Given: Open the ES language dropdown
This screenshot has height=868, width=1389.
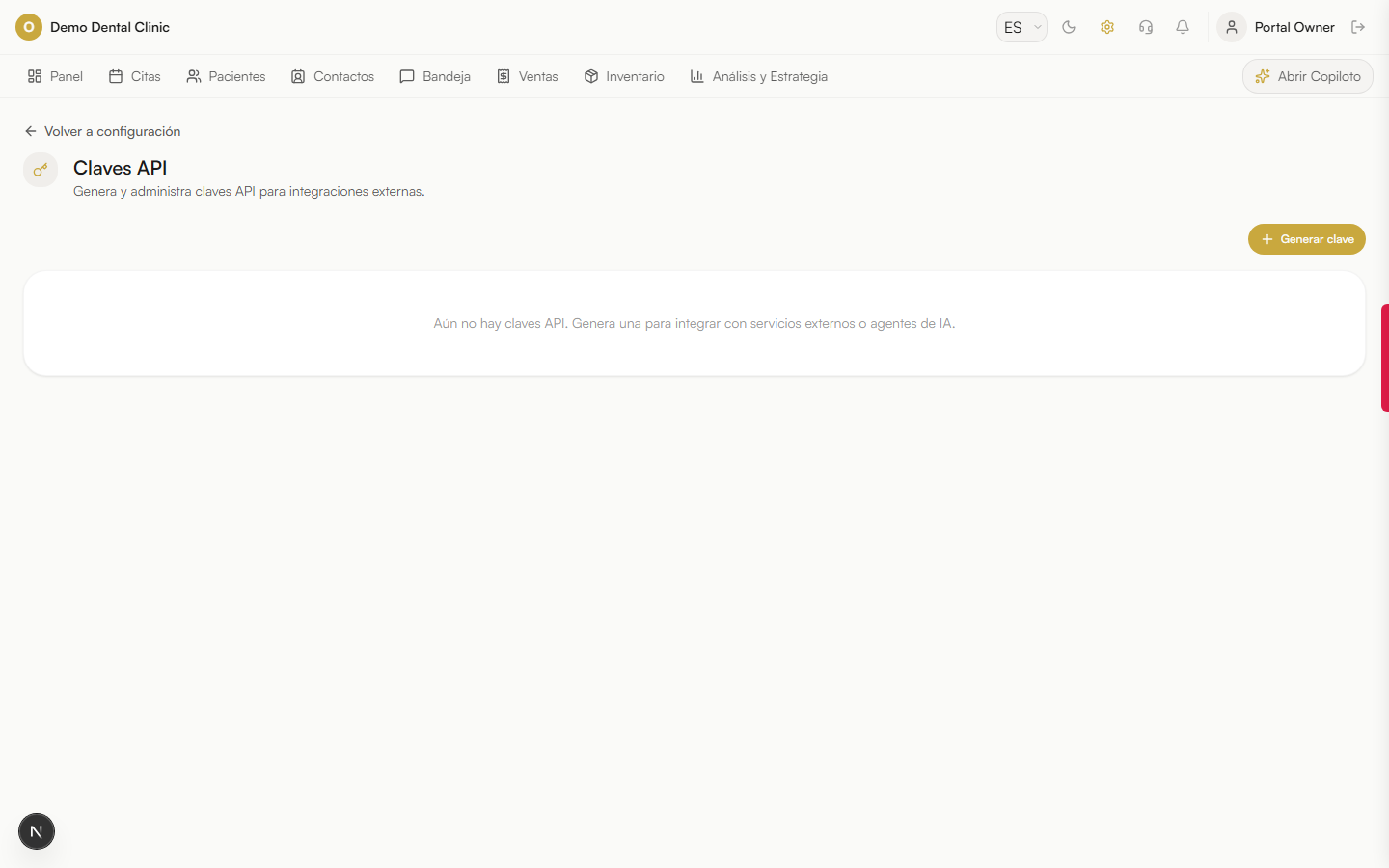Looking at the screenshot, I should [1021, 27].
